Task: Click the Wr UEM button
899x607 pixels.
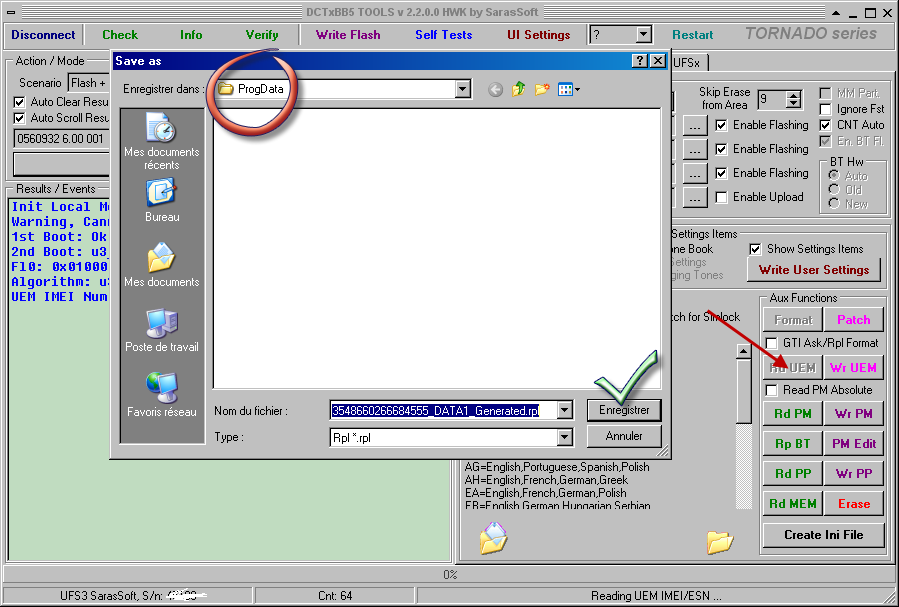Action: click(x=854, y=368)
